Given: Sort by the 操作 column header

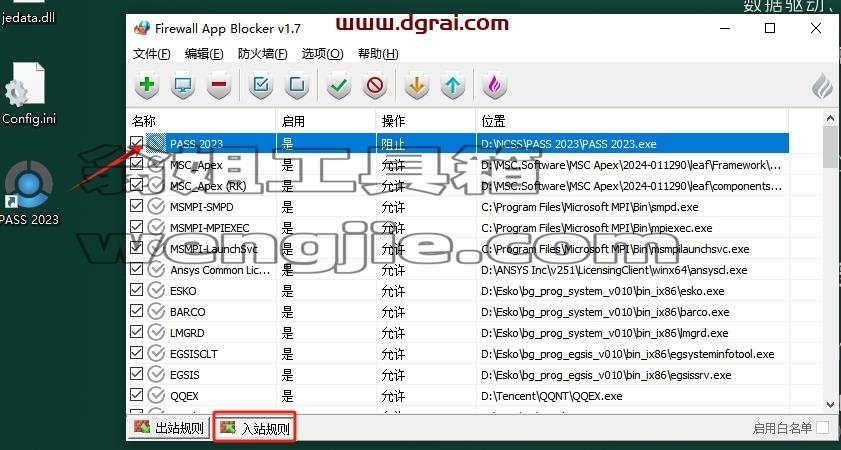Looking at the screenshot, I should click(426, 121).
